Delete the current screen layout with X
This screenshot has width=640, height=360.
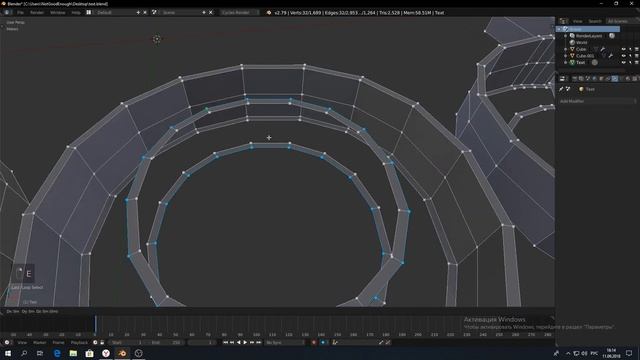click(144, 13)
